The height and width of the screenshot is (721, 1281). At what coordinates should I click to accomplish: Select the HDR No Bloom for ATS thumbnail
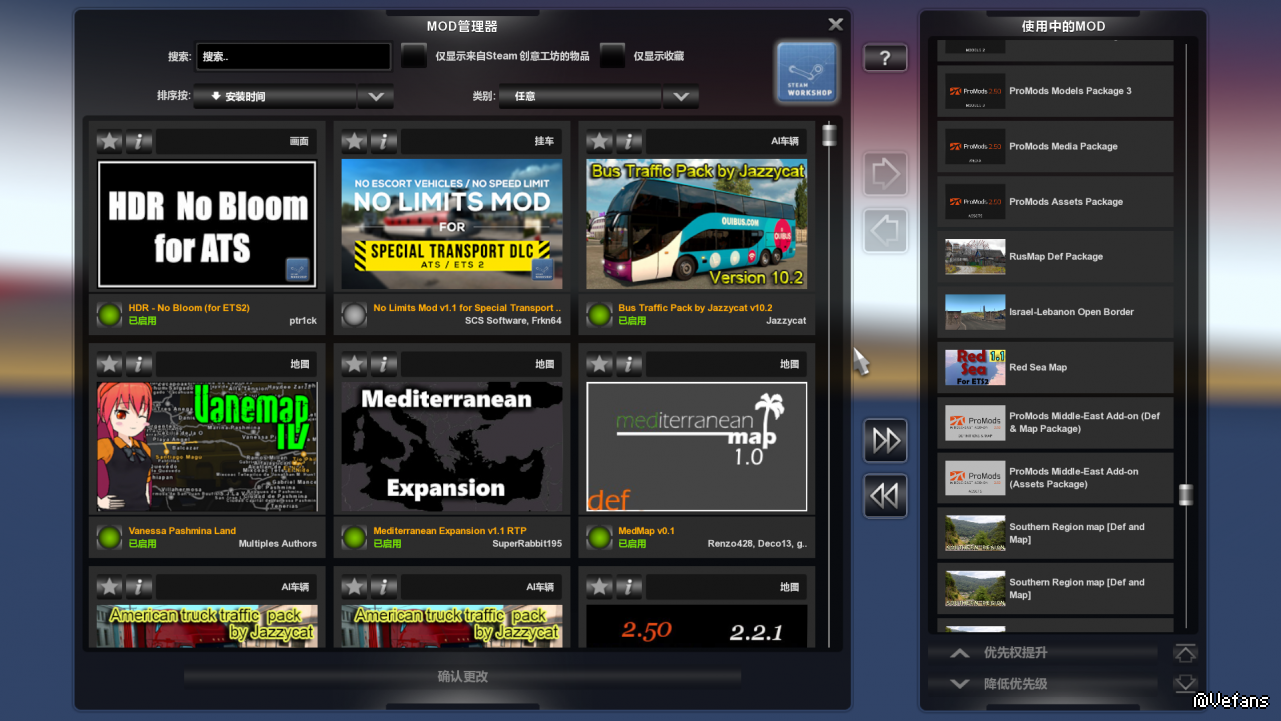click(207, 225)
